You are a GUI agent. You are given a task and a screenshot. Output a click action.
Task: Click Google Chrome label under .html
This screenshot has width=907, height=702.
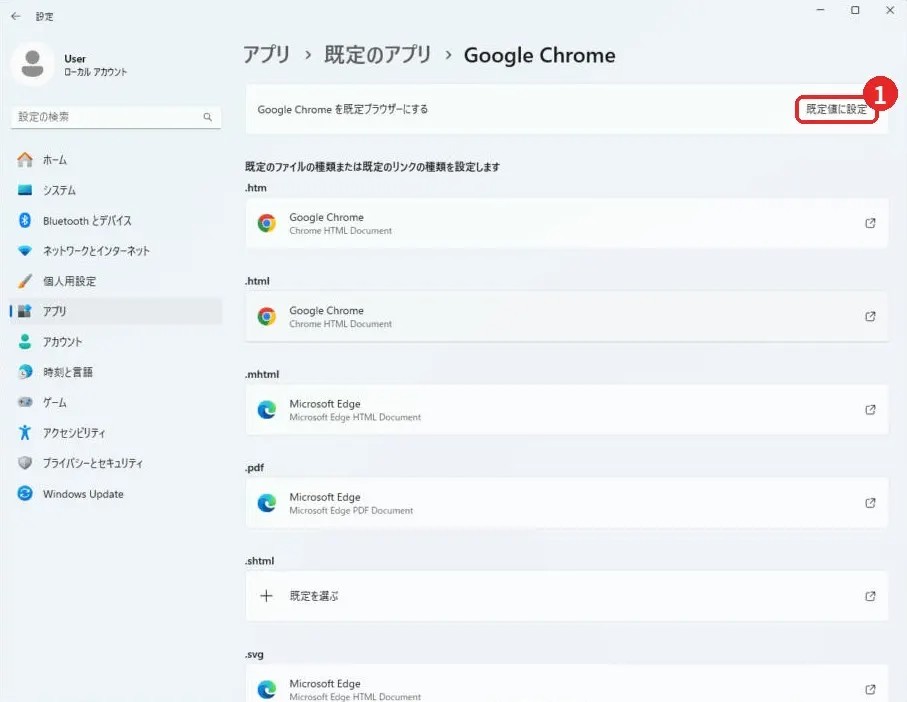(326, 311)
